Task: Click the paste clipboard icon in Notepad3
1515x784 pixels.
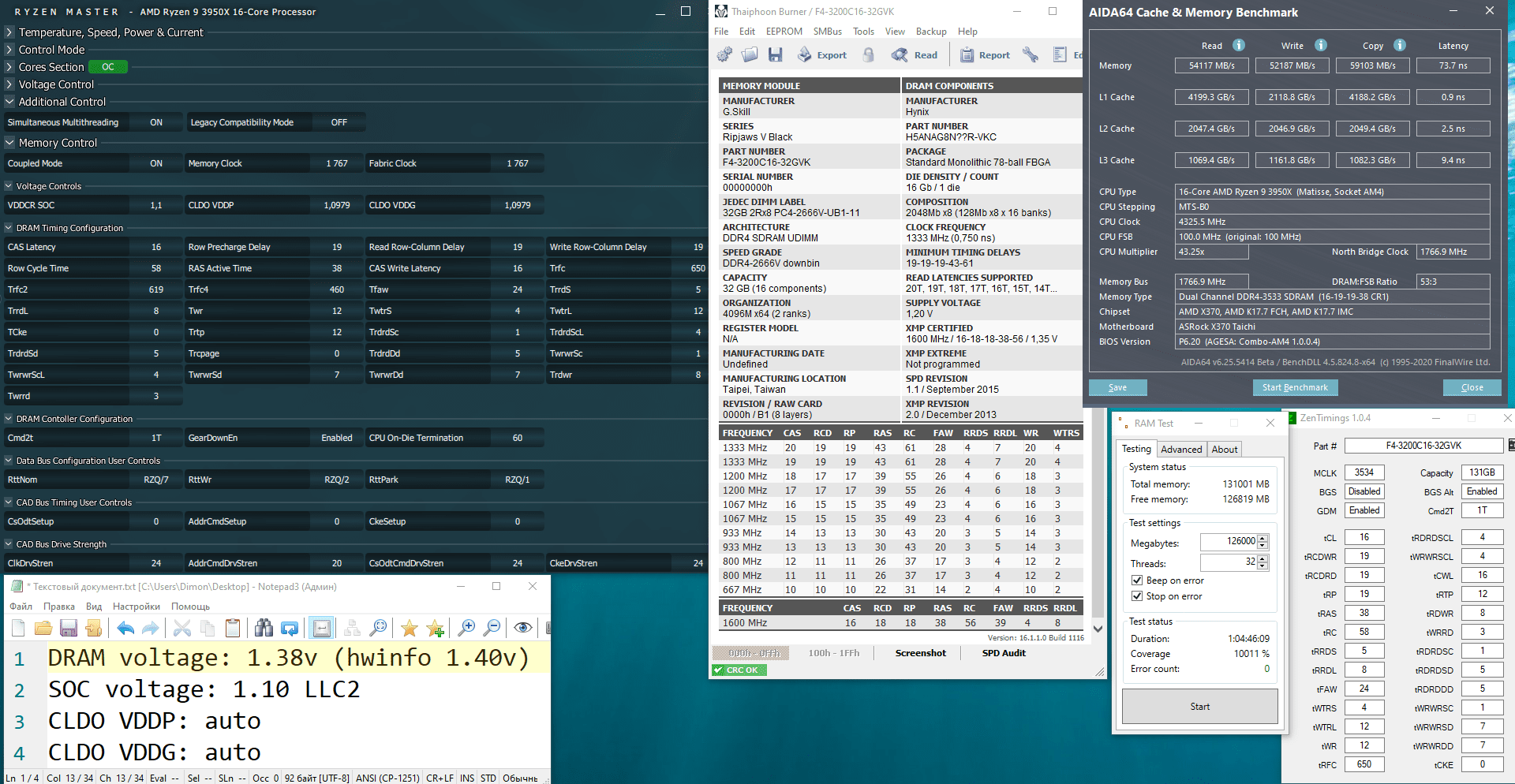Action: tap(233, 628)
